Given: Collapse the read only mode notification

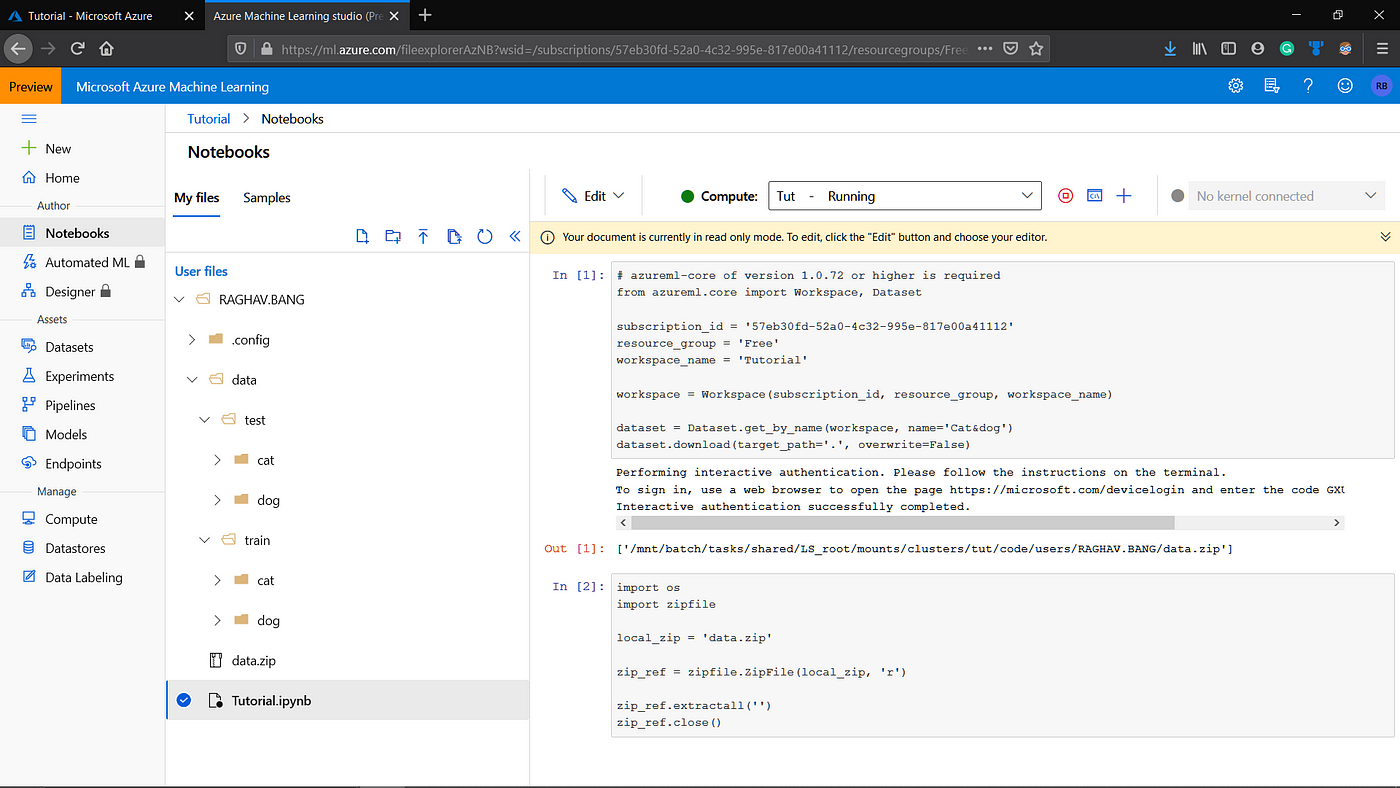Looking at the screenshot, I should [1385, 237].
